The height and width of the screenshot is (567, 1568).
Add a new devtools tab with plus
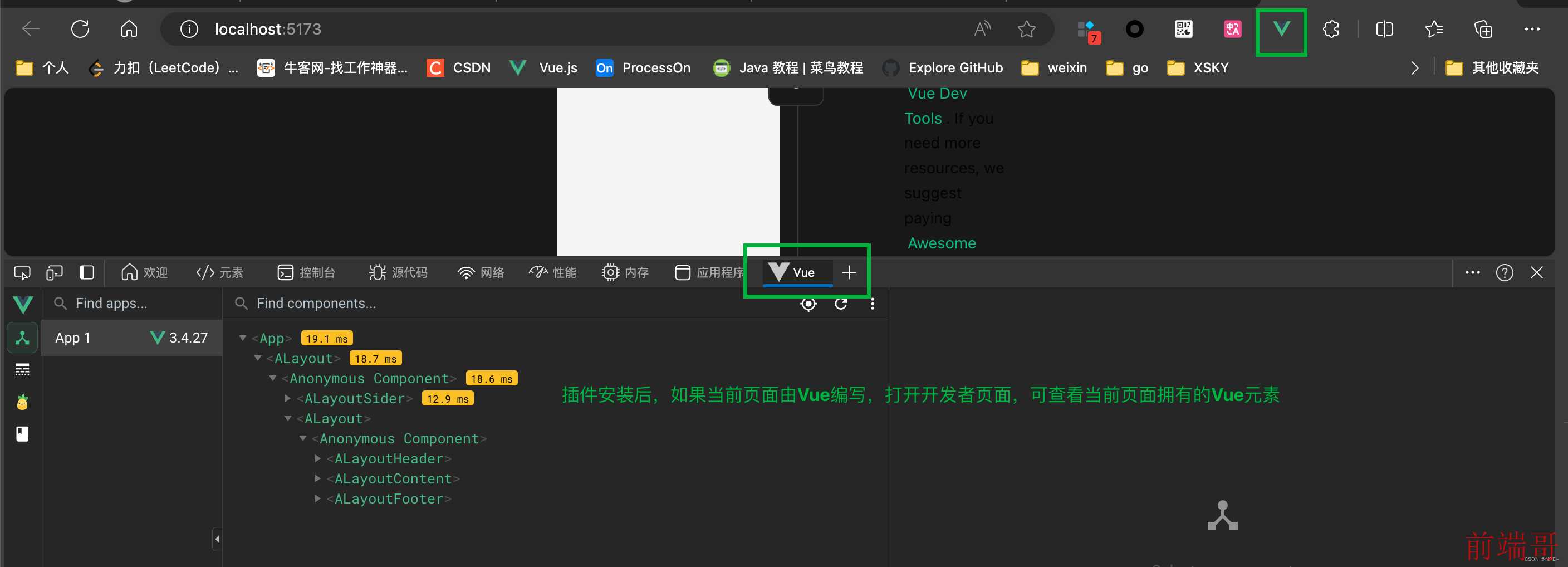pos(849,272)
